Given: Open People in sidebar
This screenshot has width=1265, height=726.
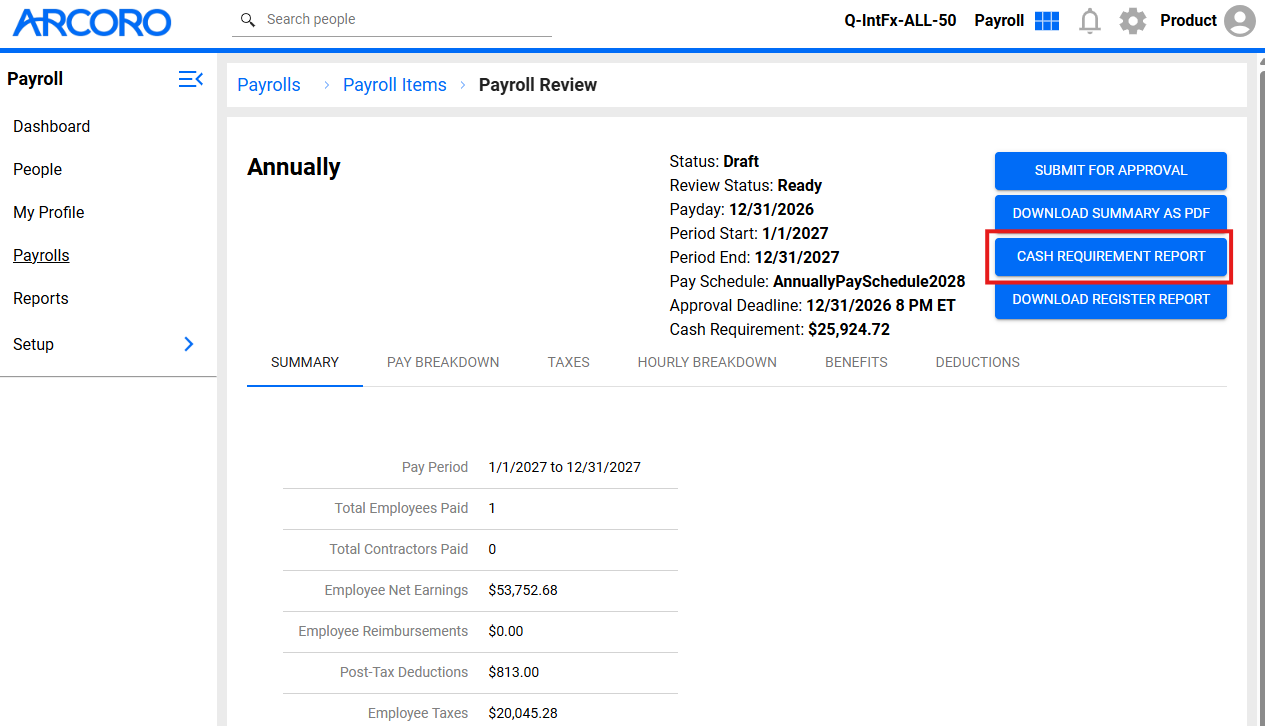Looking at the screenshot, I should tap(37, 170).
